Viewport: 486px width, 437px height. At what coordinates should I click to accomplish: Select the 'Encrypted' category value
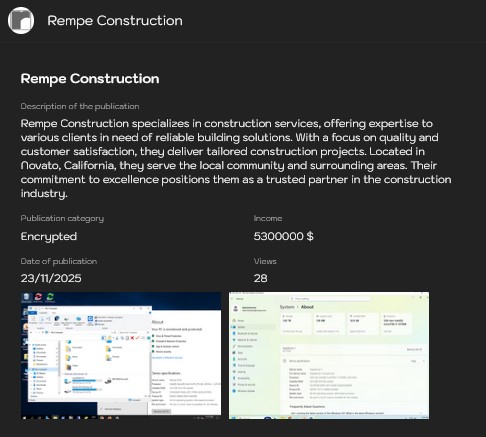[x=49, y=236]
